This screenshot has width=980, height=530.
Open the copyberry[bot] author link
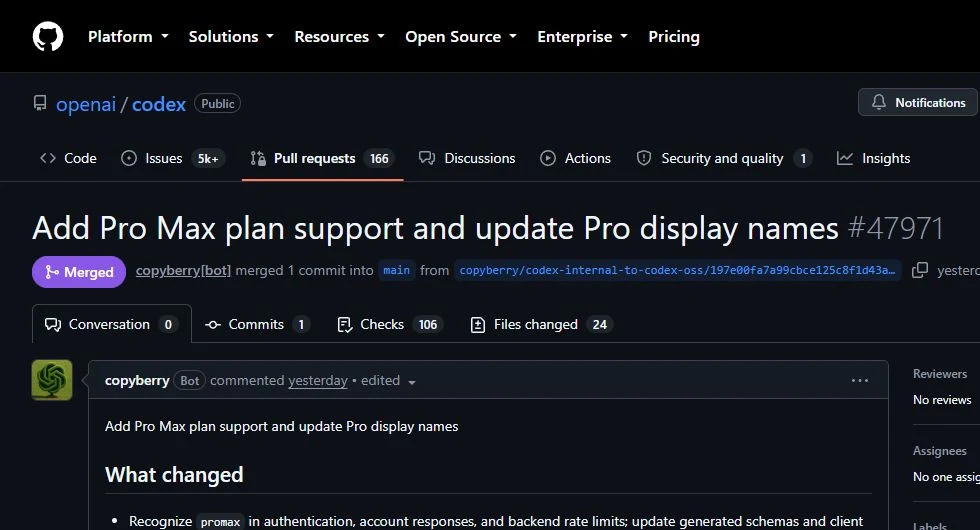point(183,271)
